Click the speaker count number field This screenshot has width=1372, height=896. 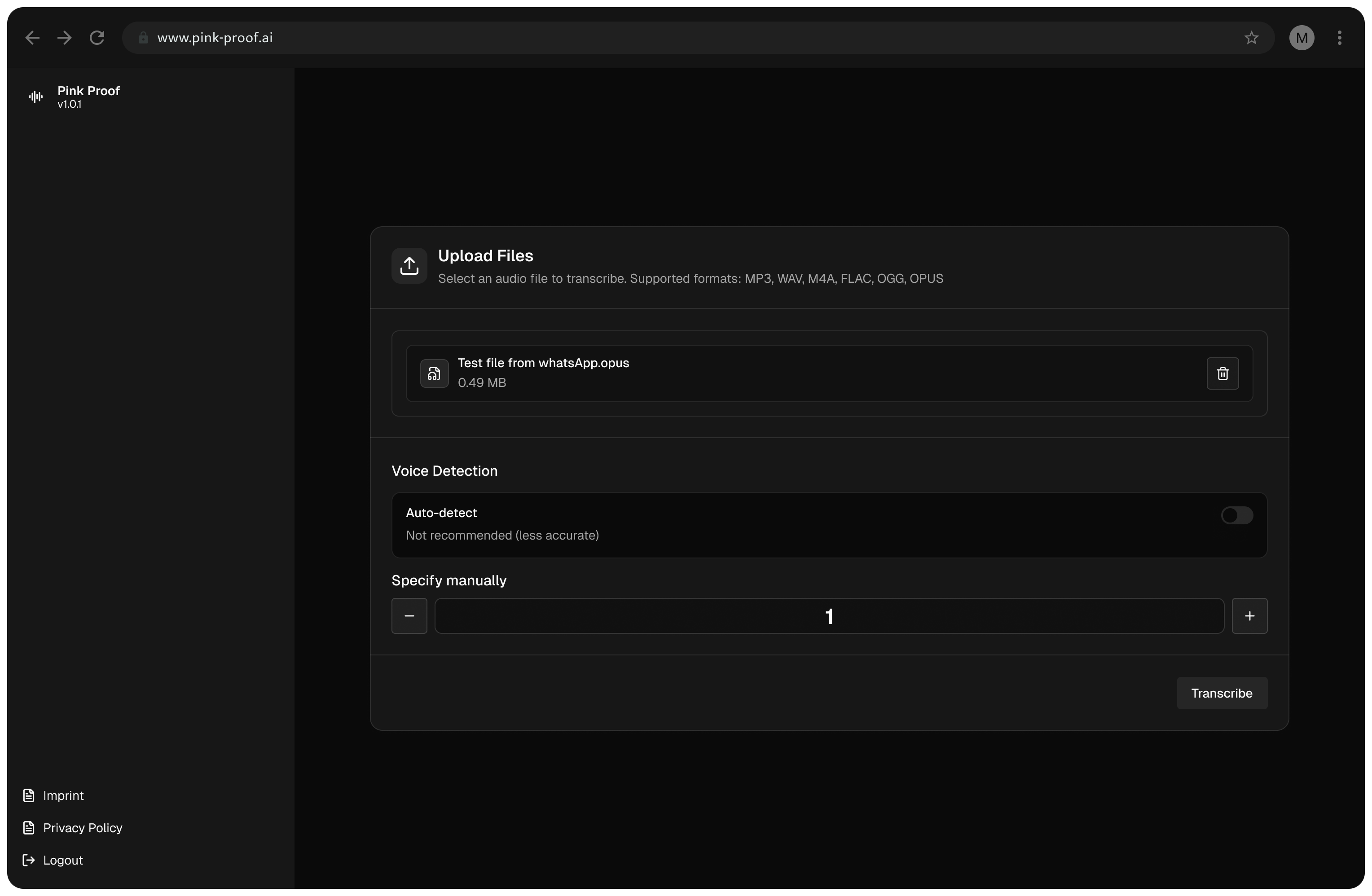[829, 616]
